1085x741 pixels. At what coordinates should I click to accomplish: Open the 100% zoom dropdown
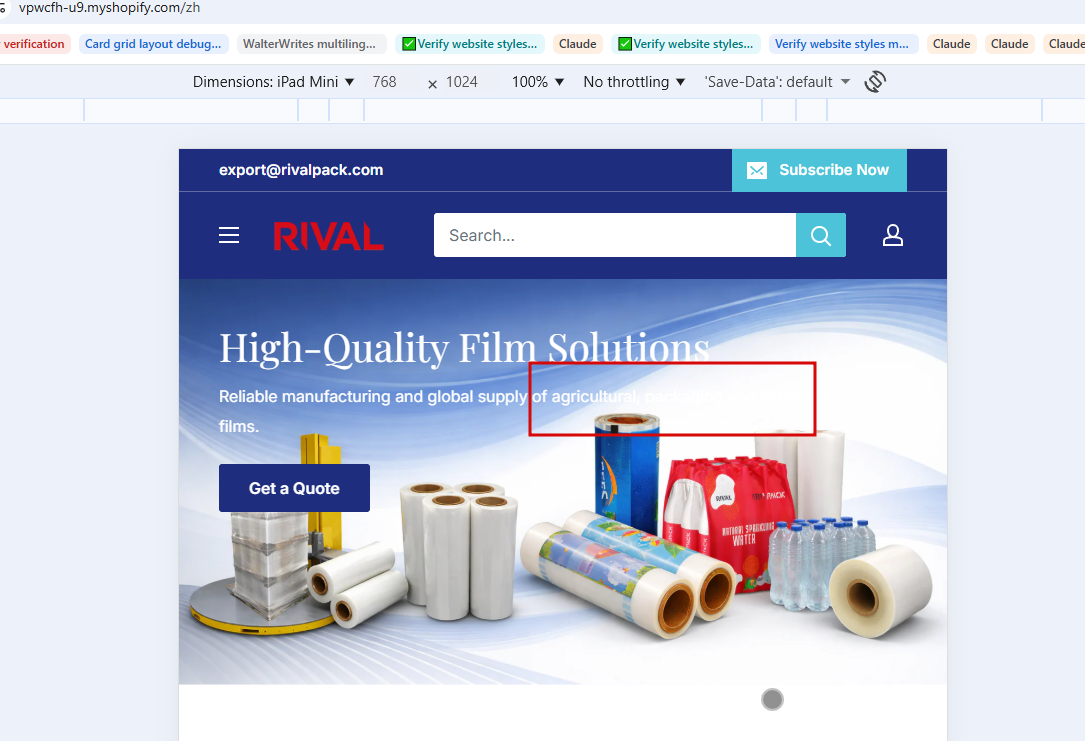(538, 82)
